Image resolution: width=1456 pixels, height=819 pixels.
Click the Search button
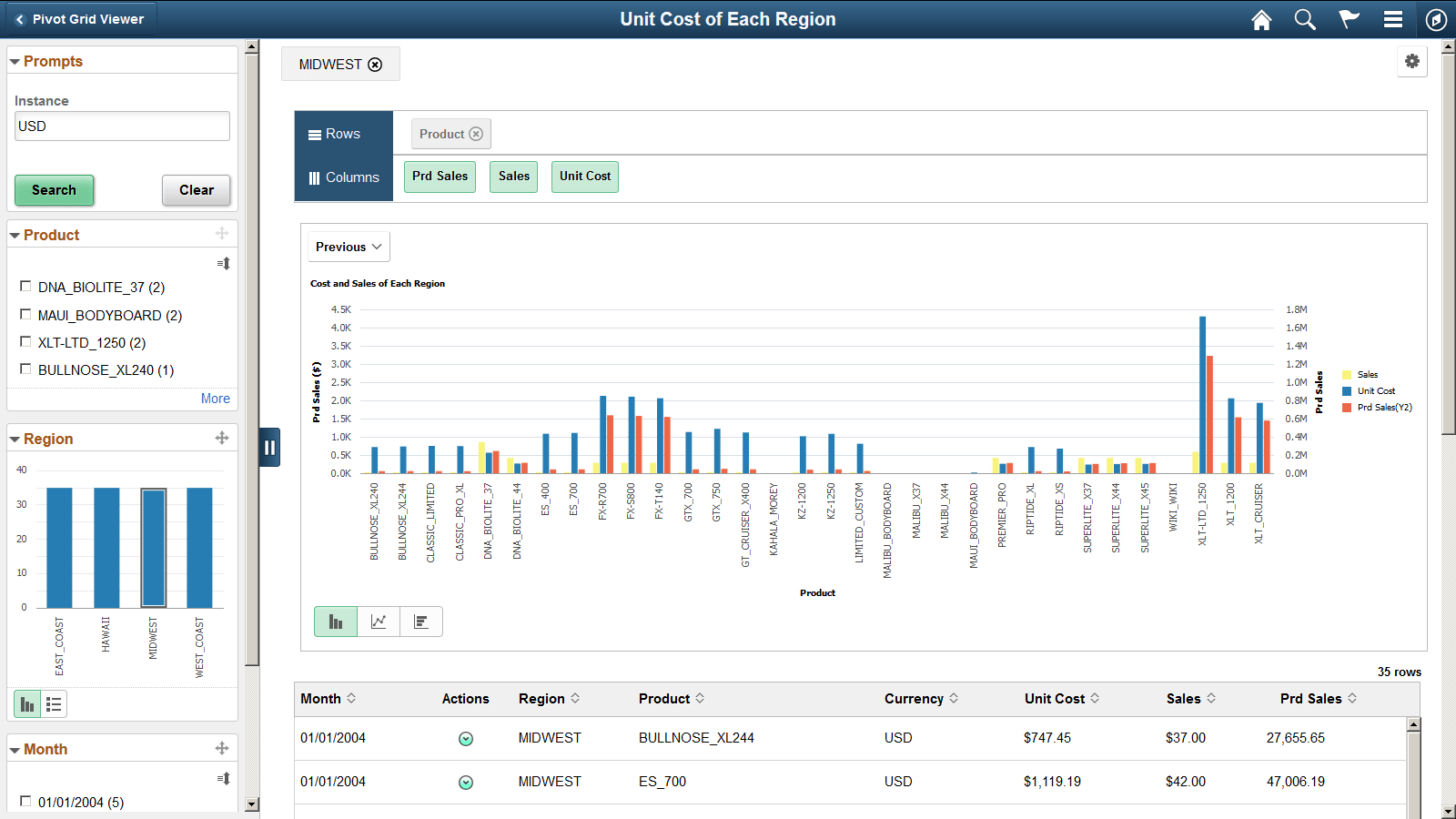coord(54,190)
